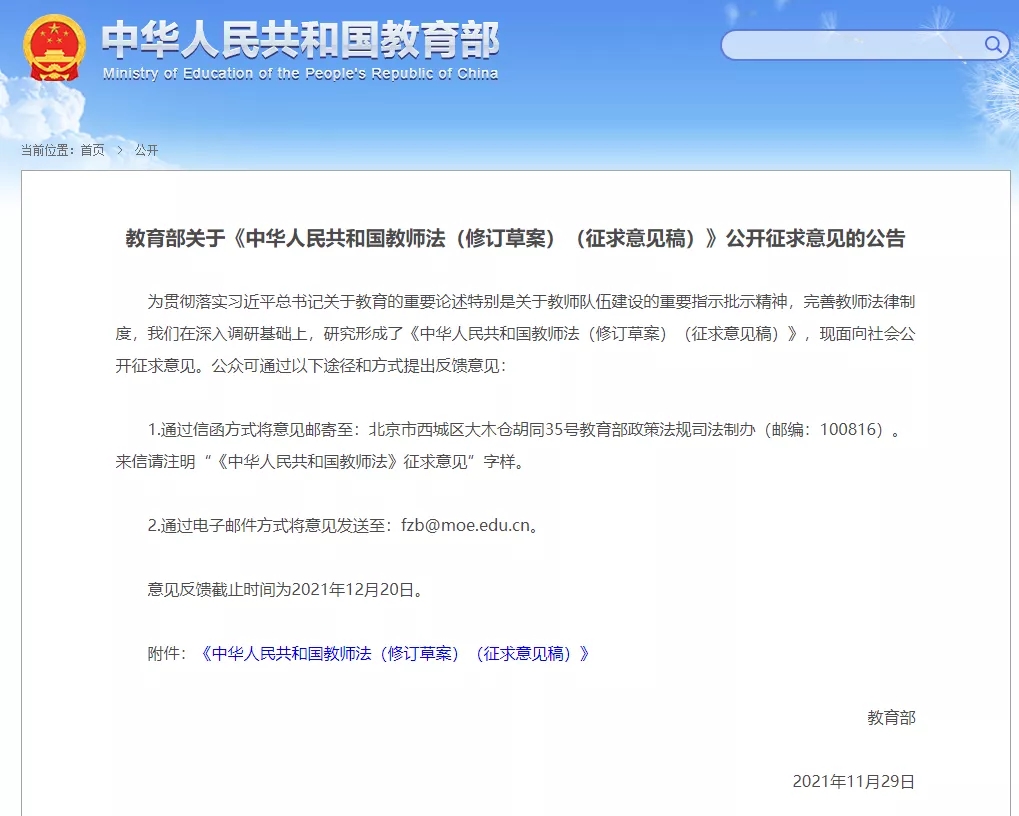This screenshot has width=1019, height=816.
Task: Click the national emblem logo
Action: [x=55, y=47]
